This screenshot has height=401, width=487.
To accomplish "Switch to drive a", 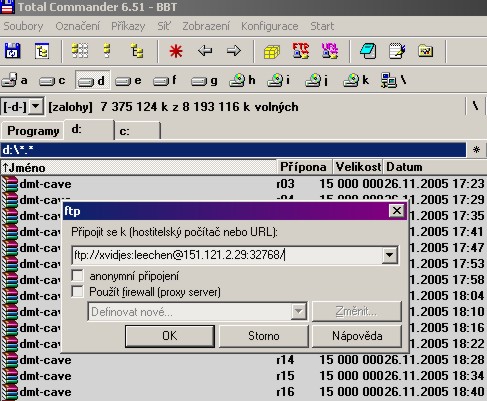I will click(14, 80).
